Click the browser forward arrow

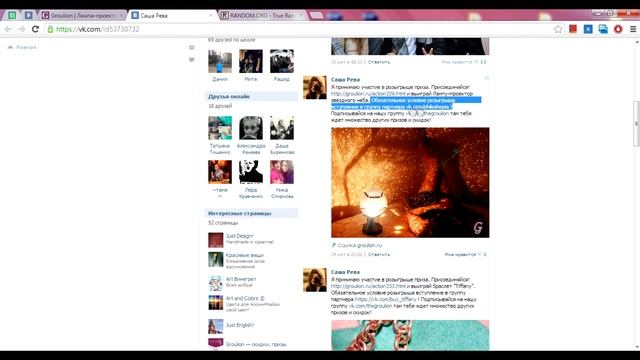click(22, 29)
